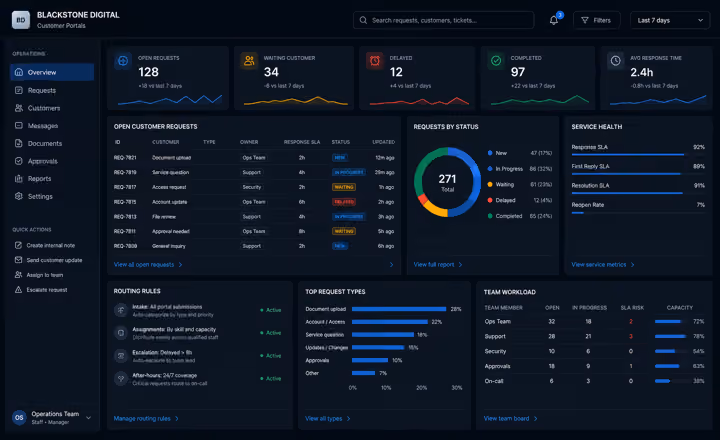Click View all types link
Image resolution: width=720 pixels, height=440 pixels.
327,418
